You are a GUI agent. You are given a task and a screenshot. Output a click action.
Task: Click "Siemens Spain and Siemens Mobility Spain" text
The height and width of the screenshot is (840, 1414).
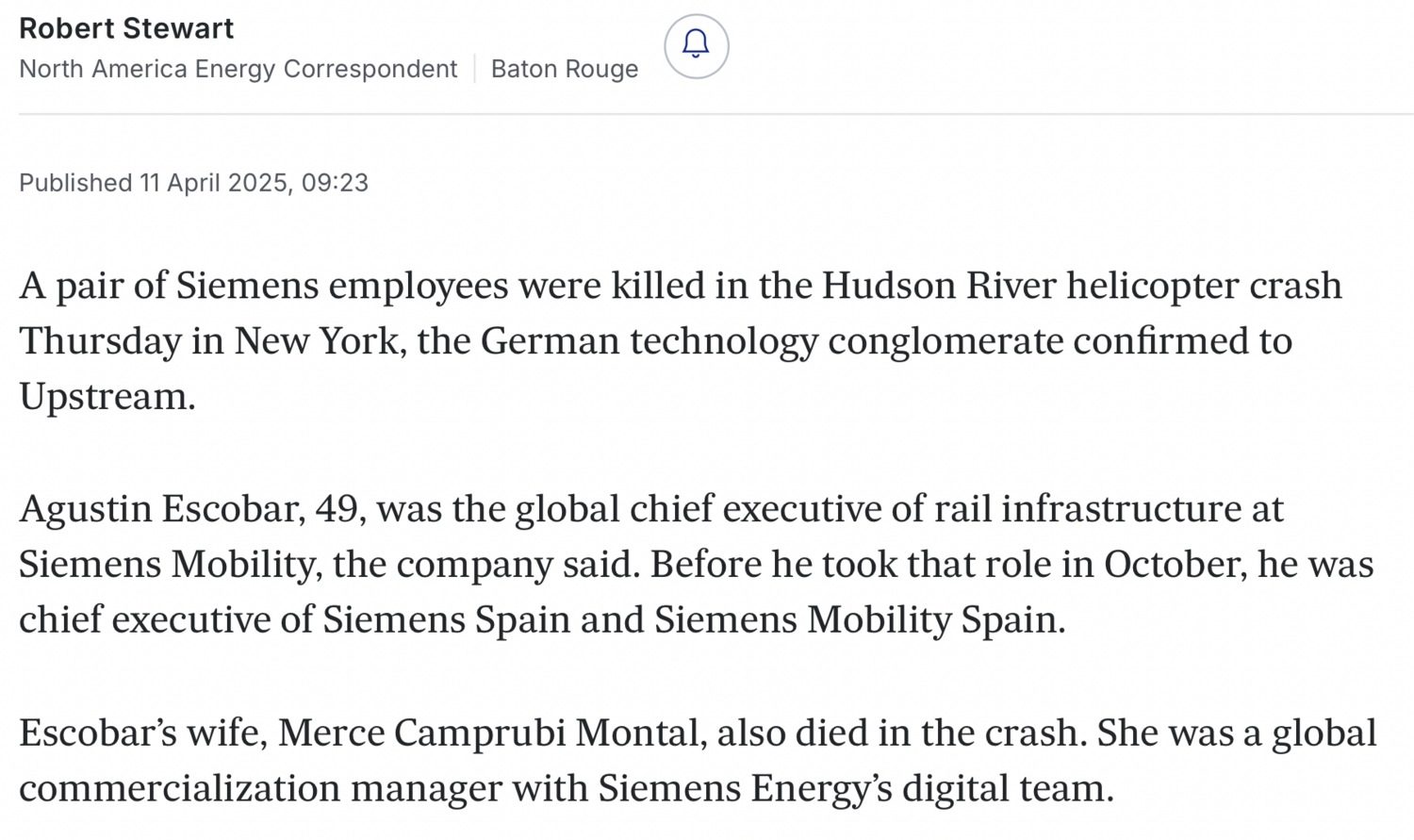[x=693, y=620]
